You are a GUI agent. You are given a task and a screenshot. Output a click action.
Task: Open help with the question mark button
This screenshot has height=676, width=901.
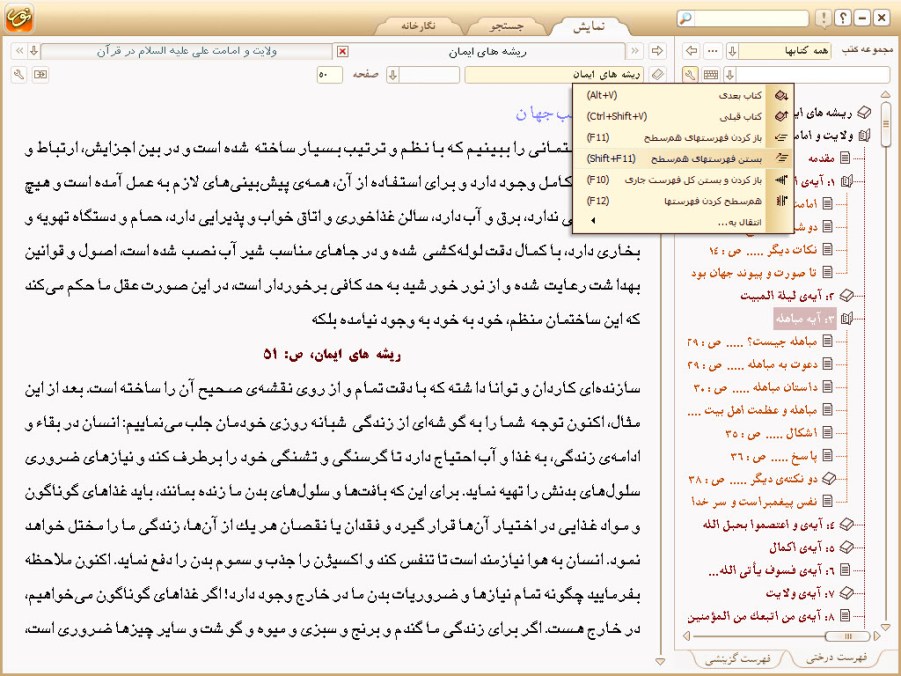[842, 18]
